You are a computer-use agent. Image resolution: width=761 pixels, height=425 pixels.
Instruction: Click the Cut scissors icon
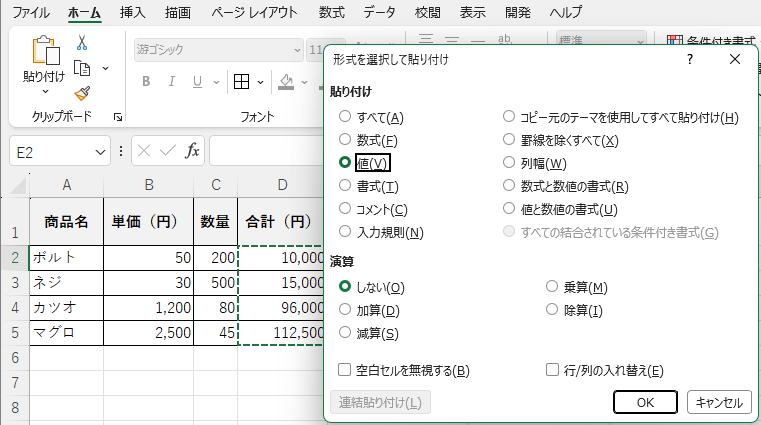(82, 42)
